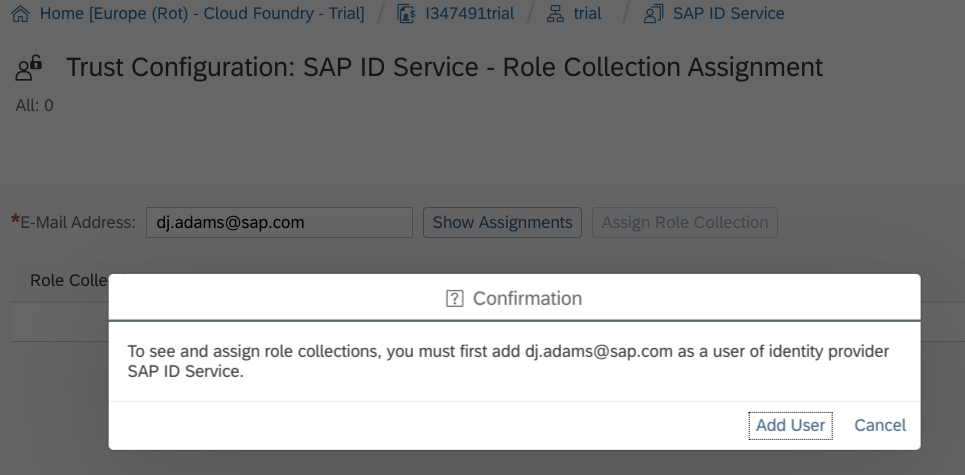
Task: Select SAP ID Service breadcrumb link
Action: [x=729, y=14]
